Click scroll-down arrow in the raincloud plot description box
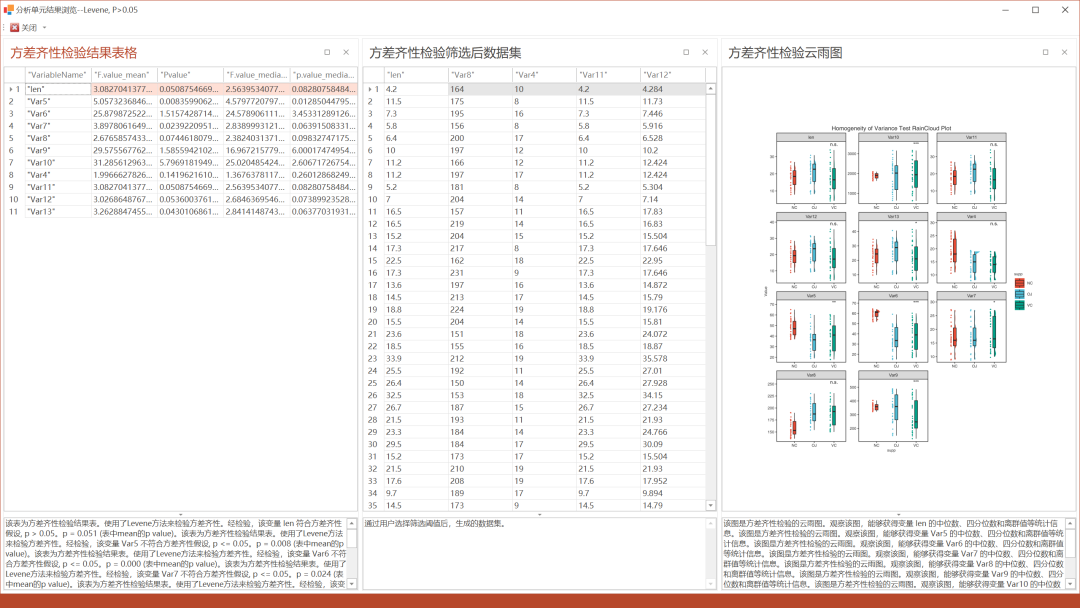Viewport: 1080px width, 608px height. click(1070, 584)
